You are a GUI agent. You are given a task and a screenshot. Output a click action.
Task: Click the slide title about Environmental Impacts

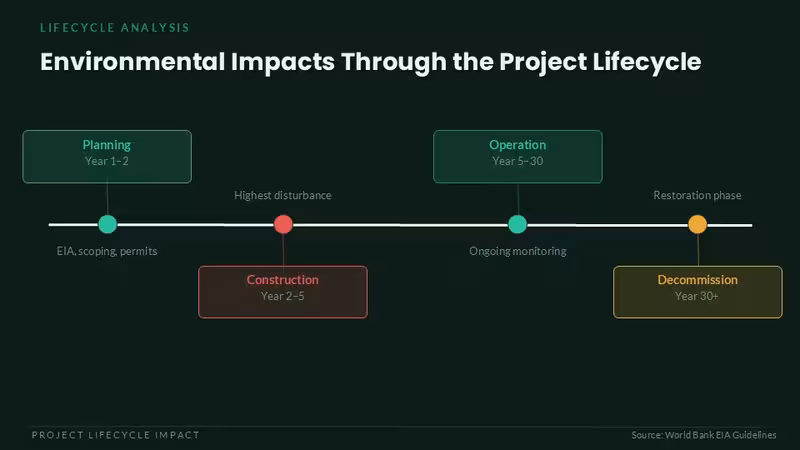coord(370,62)
